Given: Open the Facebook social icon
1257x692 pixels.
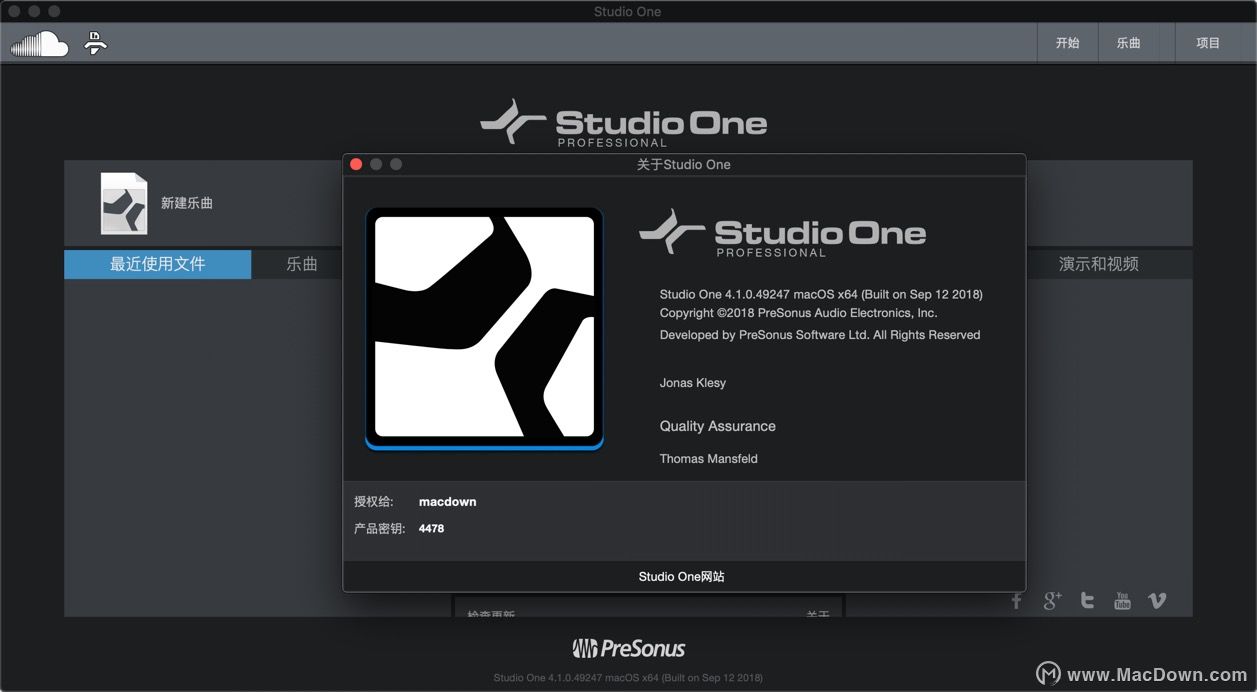Looking at the screenshot, I should tap(1017, 600).
